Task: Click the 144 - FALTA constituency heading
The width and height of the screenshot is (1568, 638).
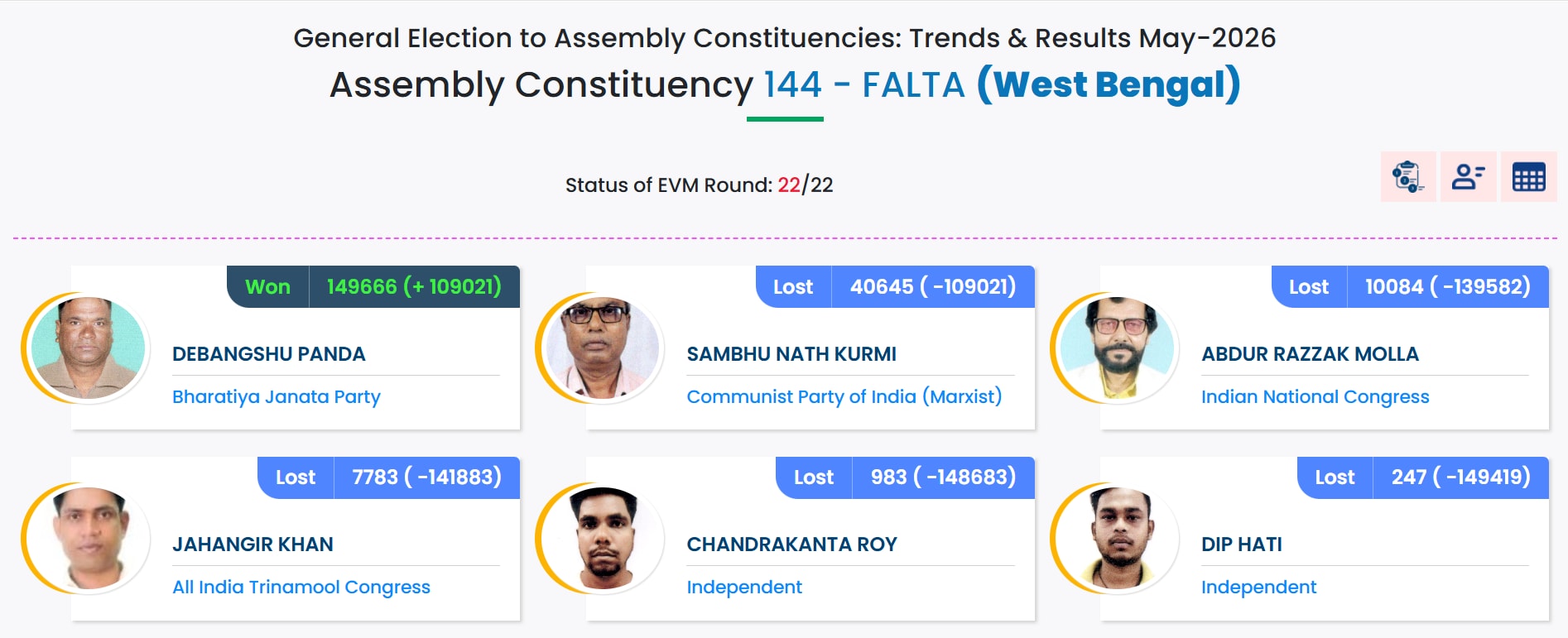Action: coord(864,84)
